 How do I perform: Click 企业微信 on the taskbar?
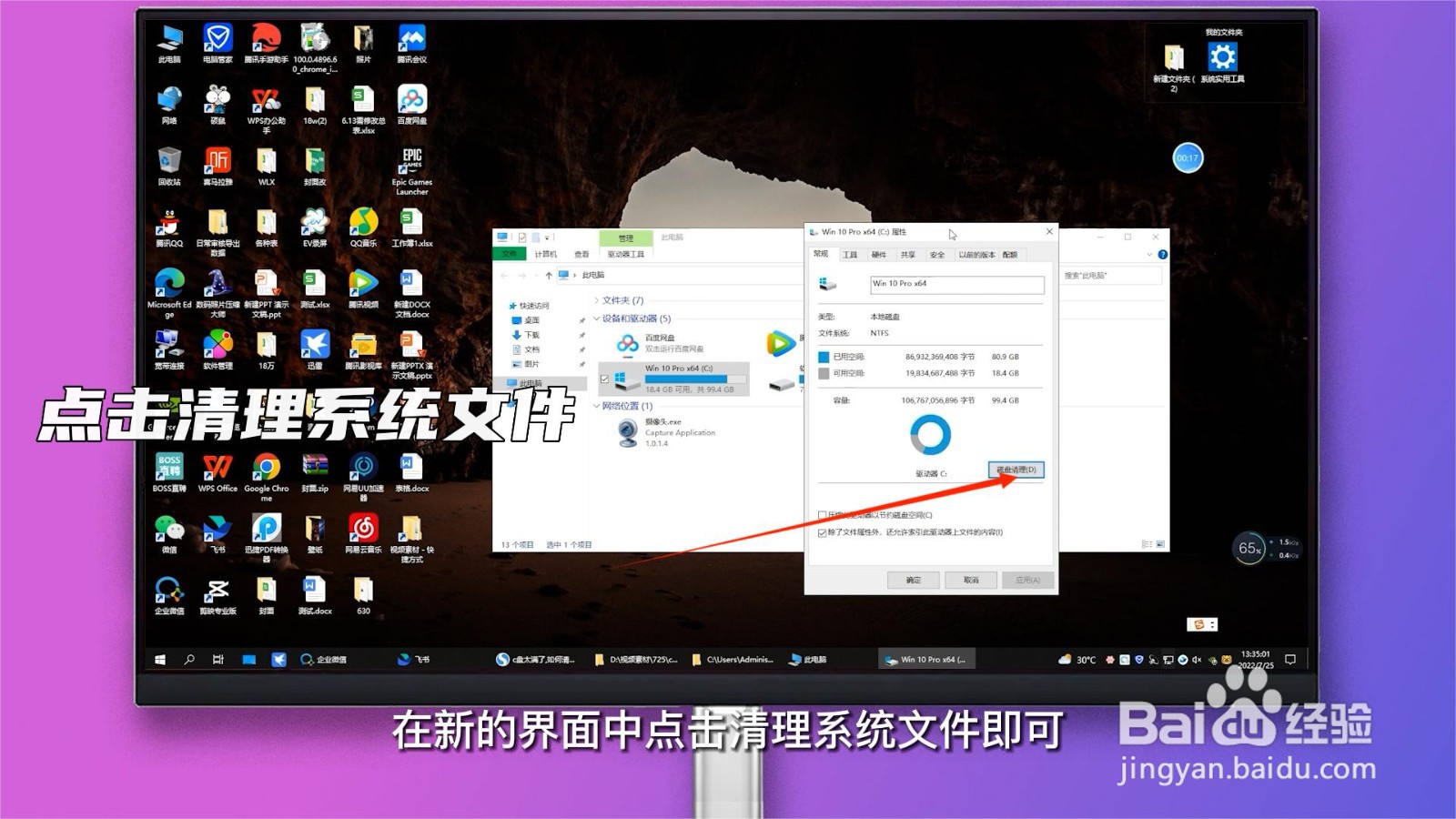point(323,660)
